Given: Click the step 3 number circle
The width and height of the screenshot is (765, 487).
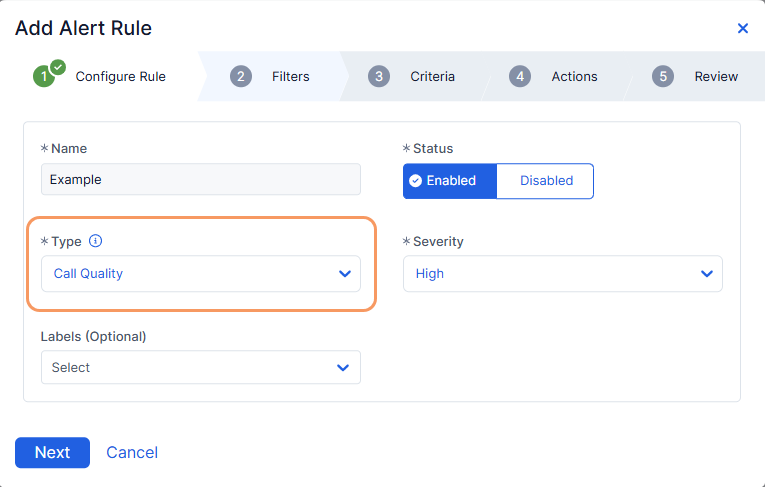Looking at the screenshot, I should click(378, 76).
